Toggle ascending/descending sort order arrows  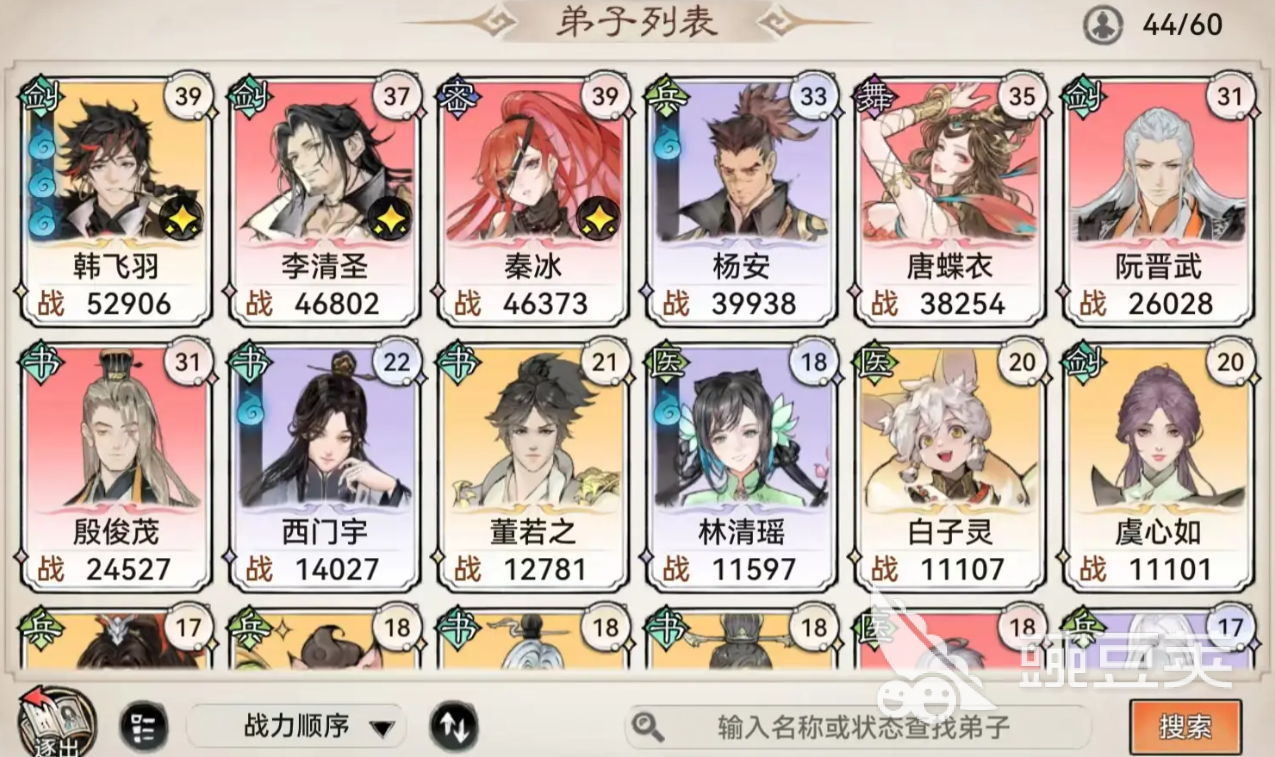(454, 726)
